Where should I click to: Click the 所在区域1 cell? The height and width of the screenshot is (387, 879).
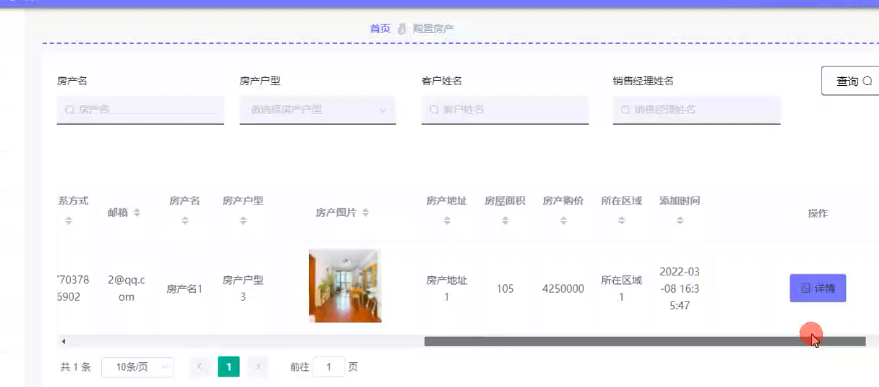click(x=622, y=288)
